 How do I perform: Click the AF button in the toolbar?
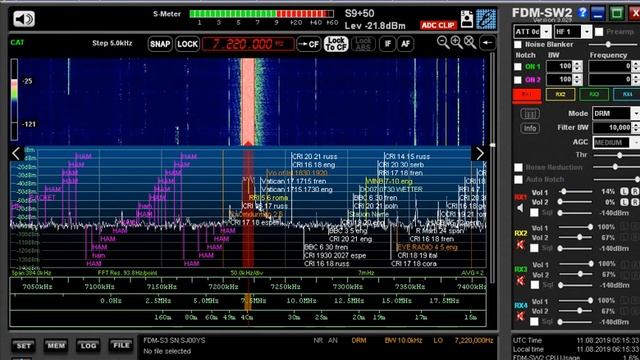coord(405,44)
